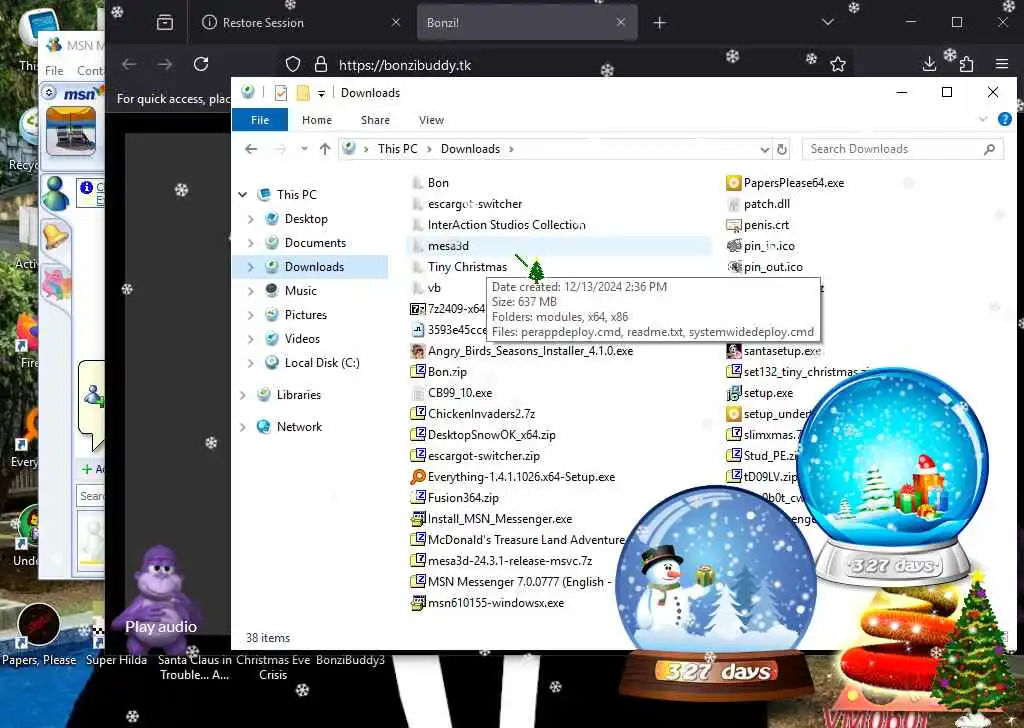Viewport: 1024px width, 728px height.
Task: Select ChickenInvaders2.7z archive
Action: point(481,414)
